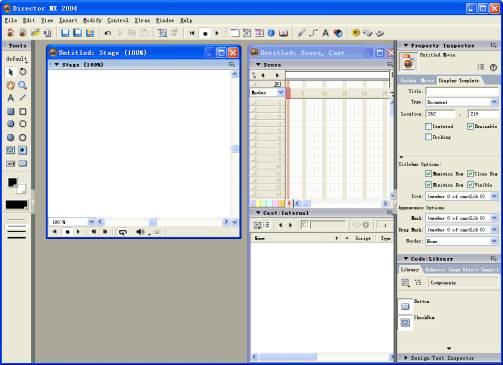Select the Push Button tool in Tools
503x365 pixels.
click(23, 163)
